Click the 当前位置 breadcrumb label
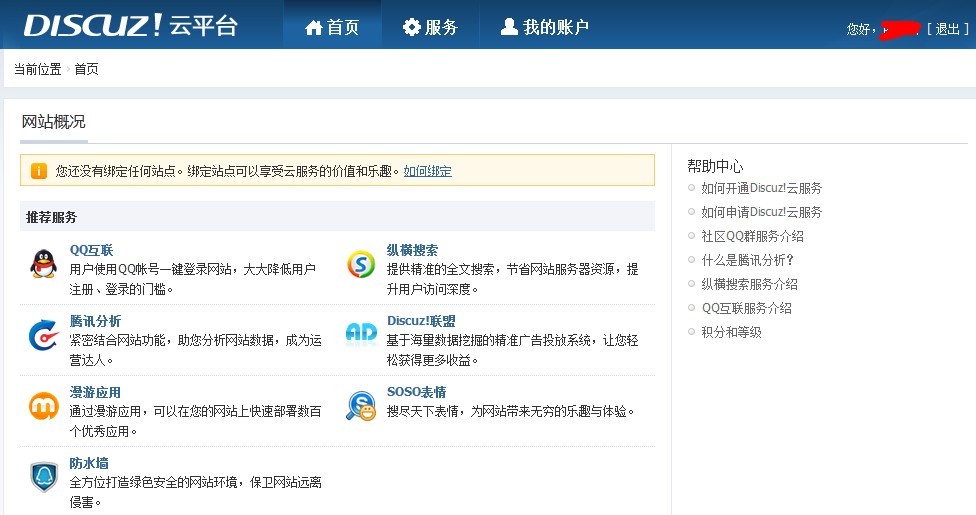 pos(38,69)
